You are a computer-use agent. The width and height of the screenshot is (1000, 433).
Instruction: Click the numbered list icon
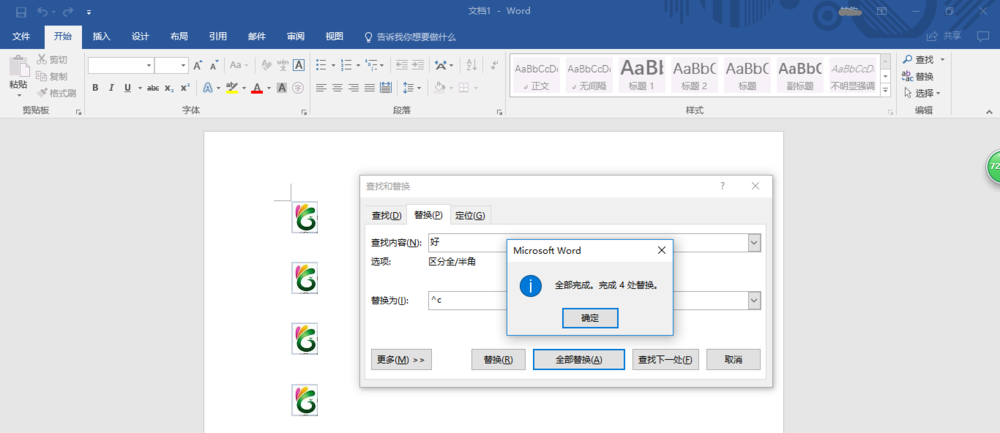point(346,65)
